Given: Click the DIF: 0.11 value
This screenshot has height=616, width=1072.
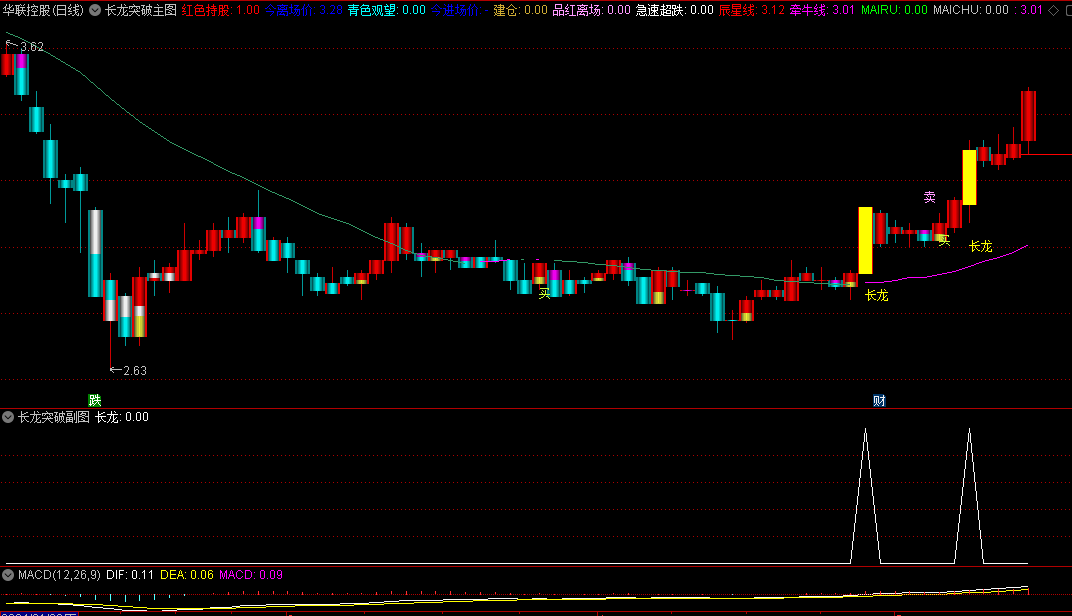Looking at the screenshot, I should point(130,575).
